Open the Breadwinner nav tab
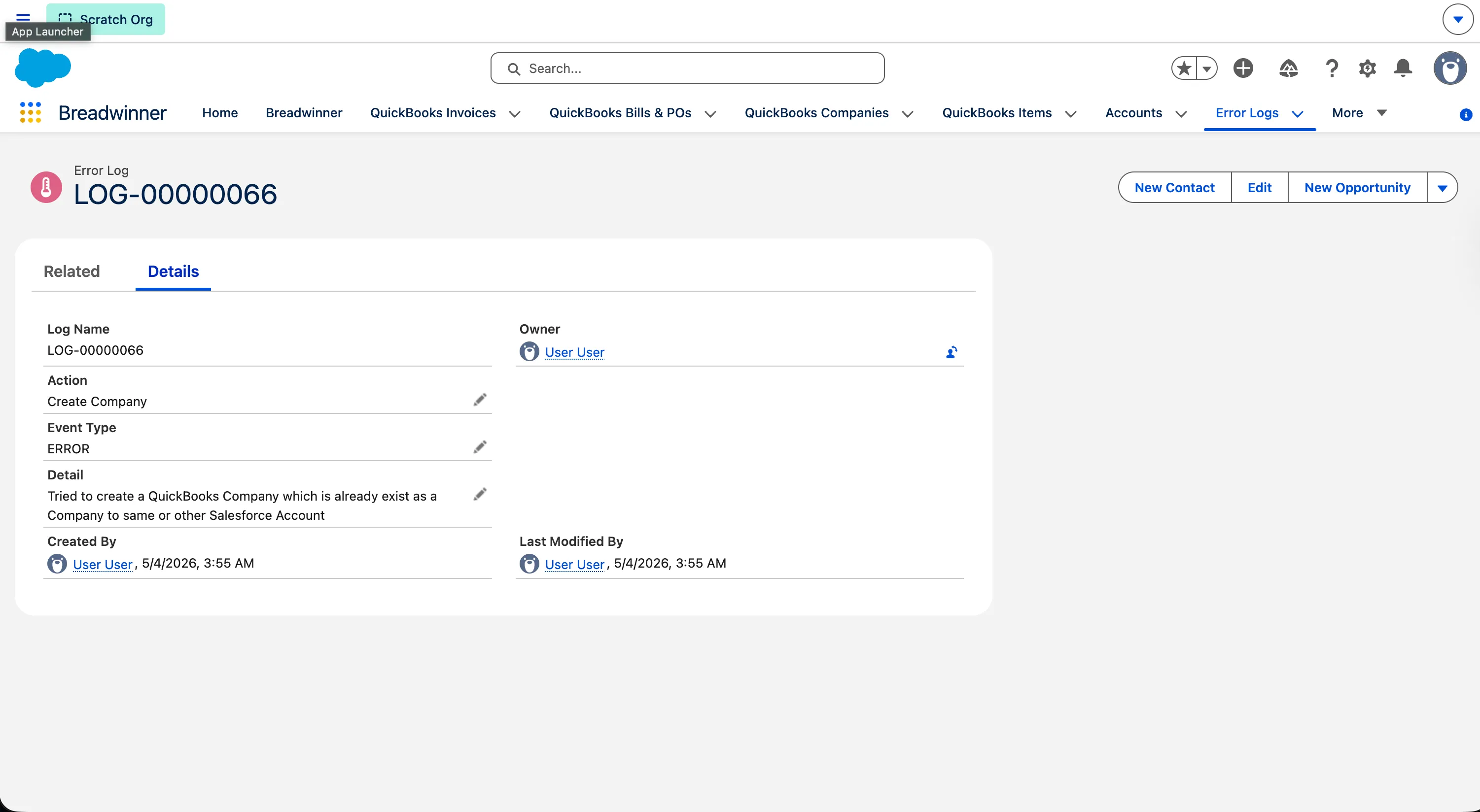This screenshot has width=1480, height=812. point(304,113)
